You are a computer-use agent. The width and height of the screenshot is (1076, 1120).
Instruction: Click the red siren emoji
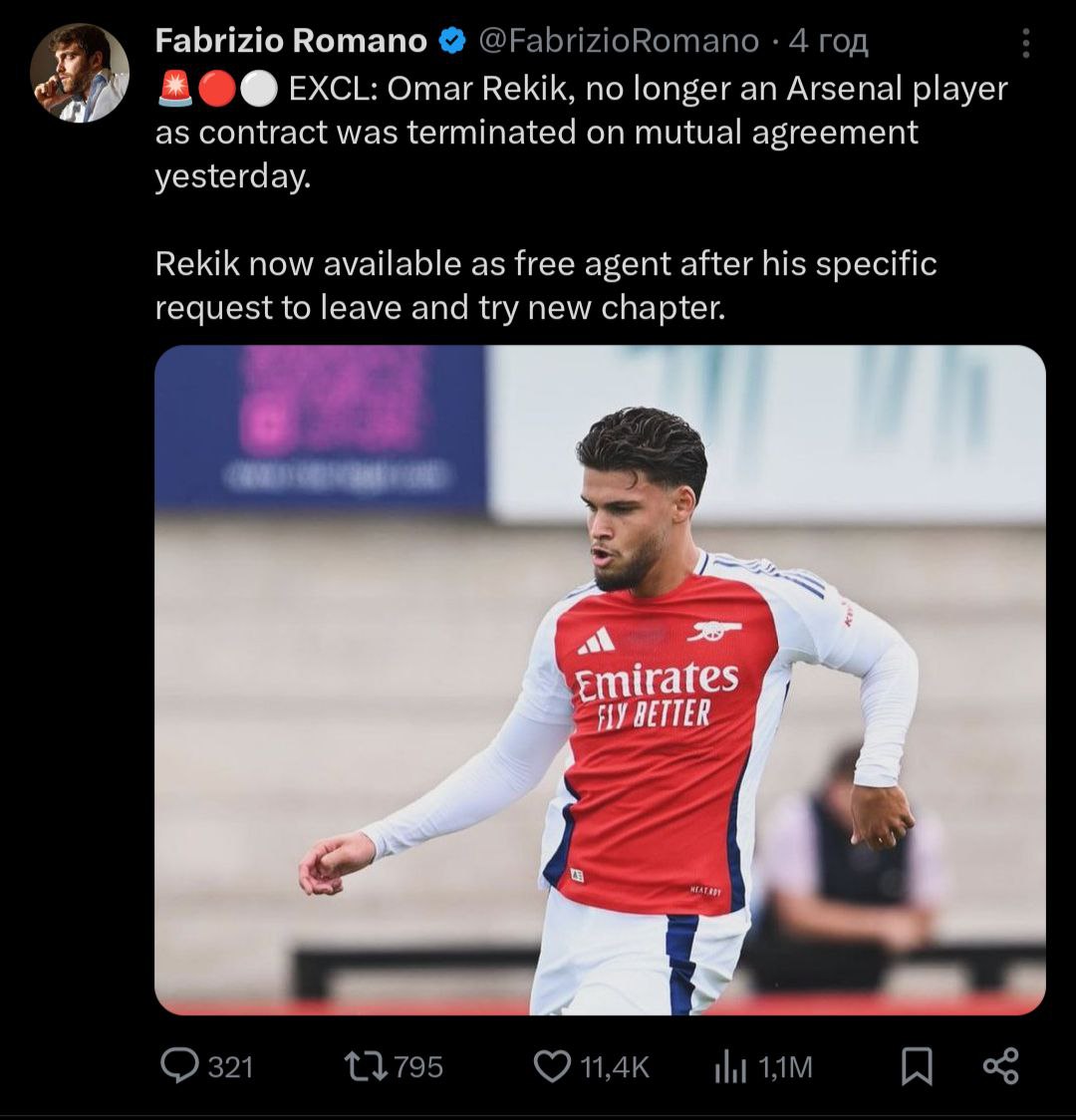(x=173, y=90)
